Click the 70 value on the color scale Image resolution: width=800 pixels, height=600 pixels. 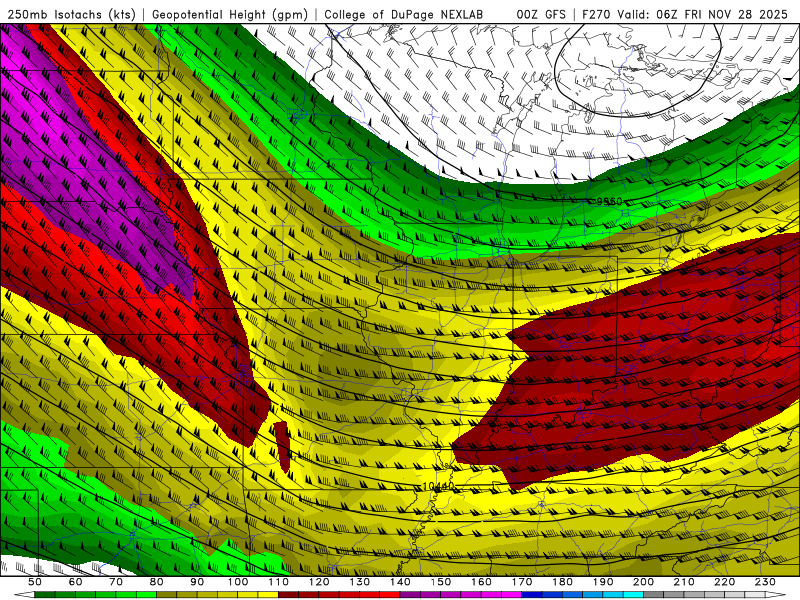coord(116,582)
